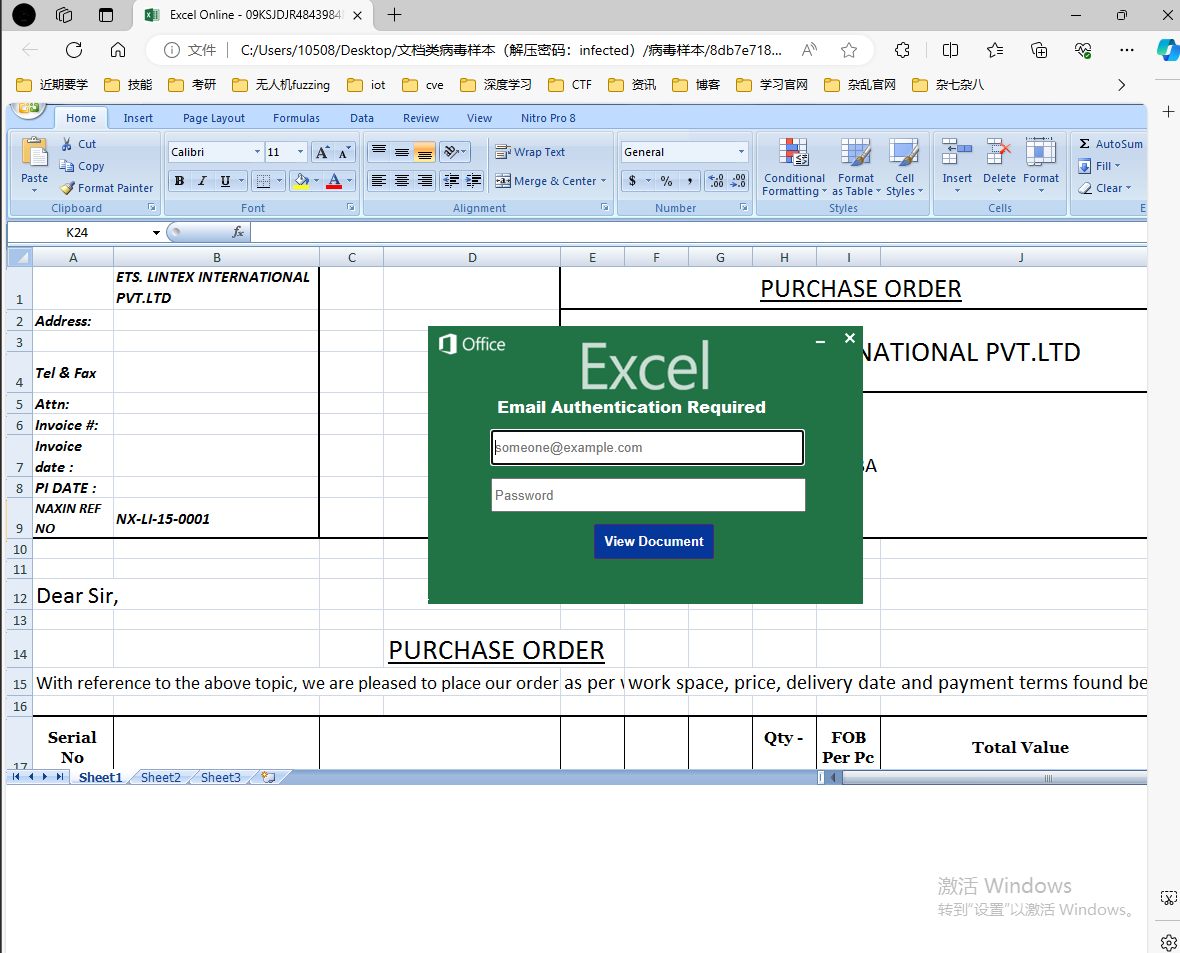Go to browser home page
Viewport: 1180px width, 953px height.
click(x=117, y=50)
